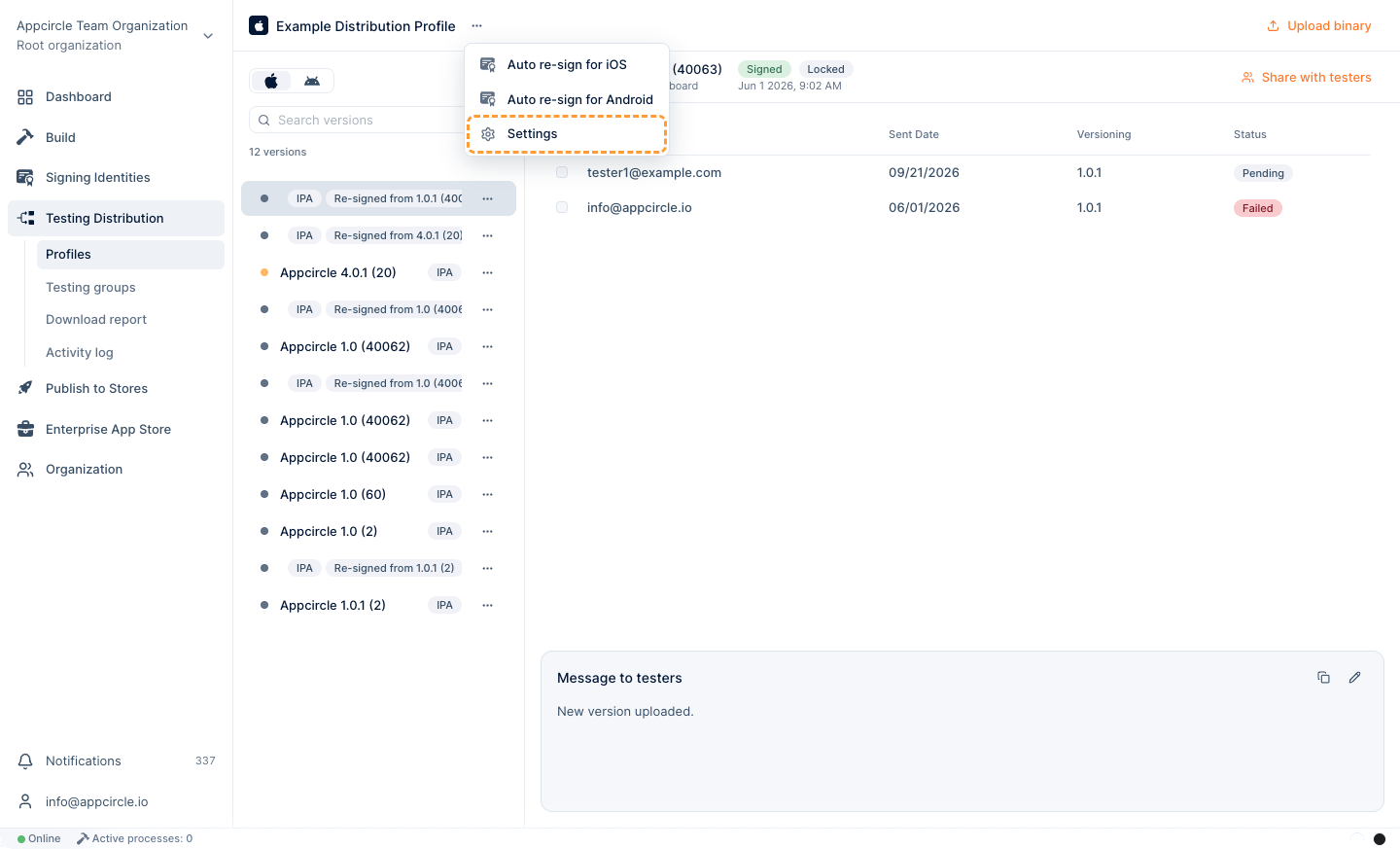Edit the message to testers with pencil icon
The height and width of the screenshot is (849, 1400).
[1354, 678]
